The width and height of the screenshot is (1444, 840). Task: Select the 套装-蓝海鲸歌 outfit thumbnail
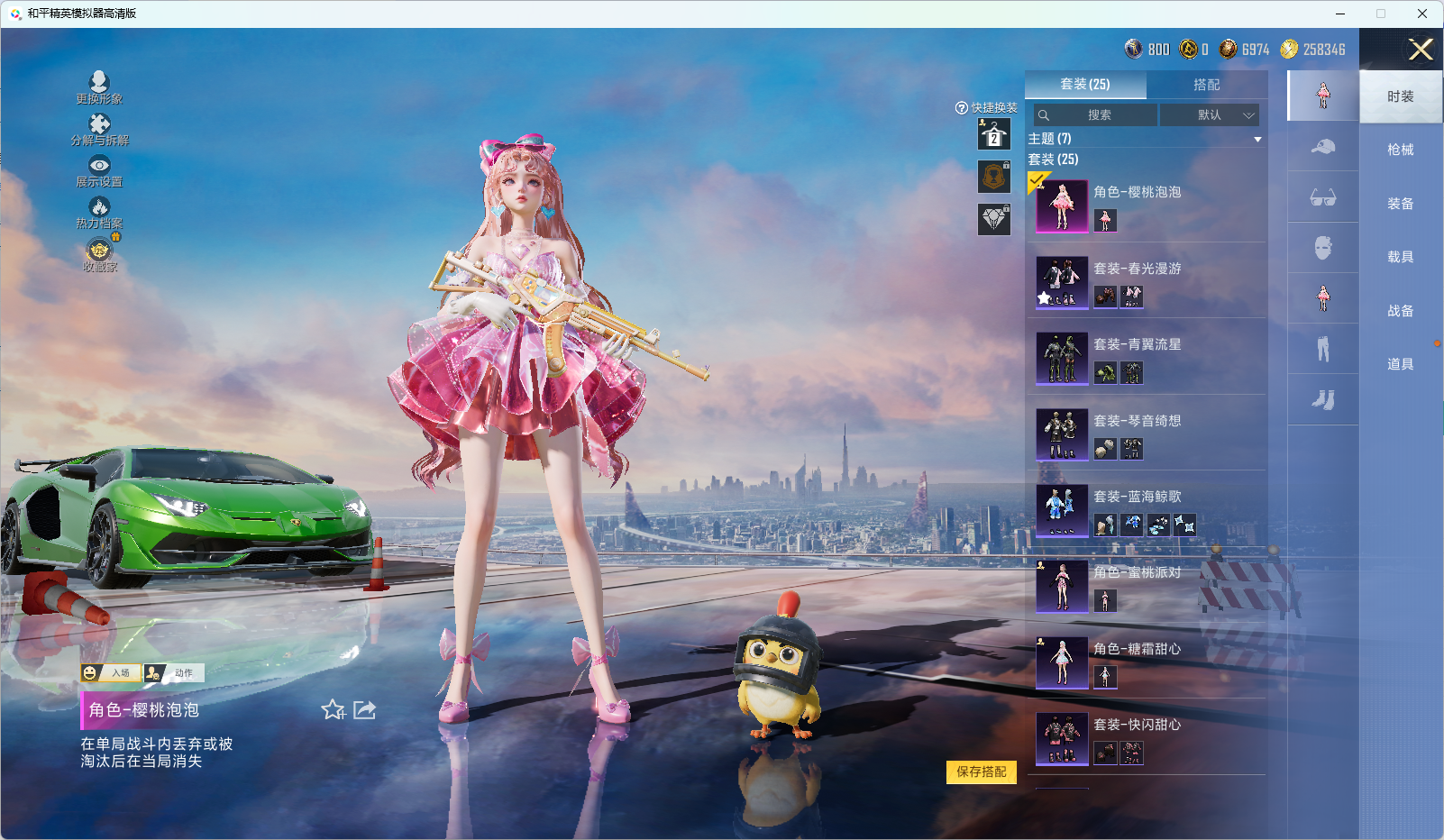click(1062, 510)
